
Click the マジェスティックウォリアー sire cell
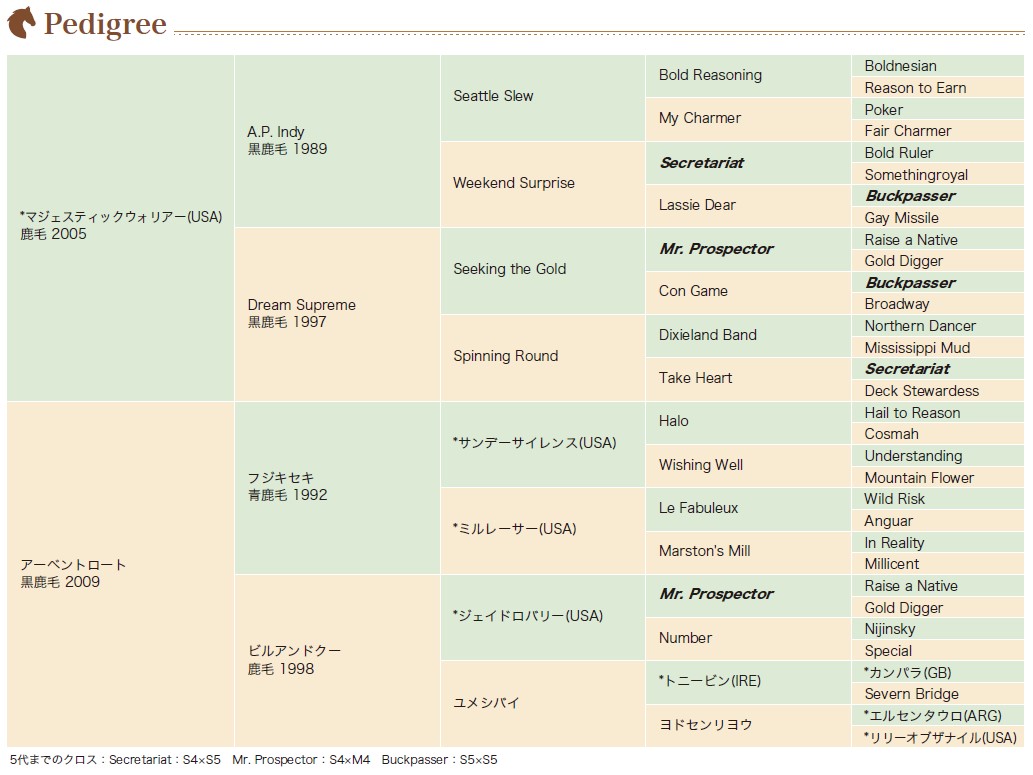coord(121,228)
